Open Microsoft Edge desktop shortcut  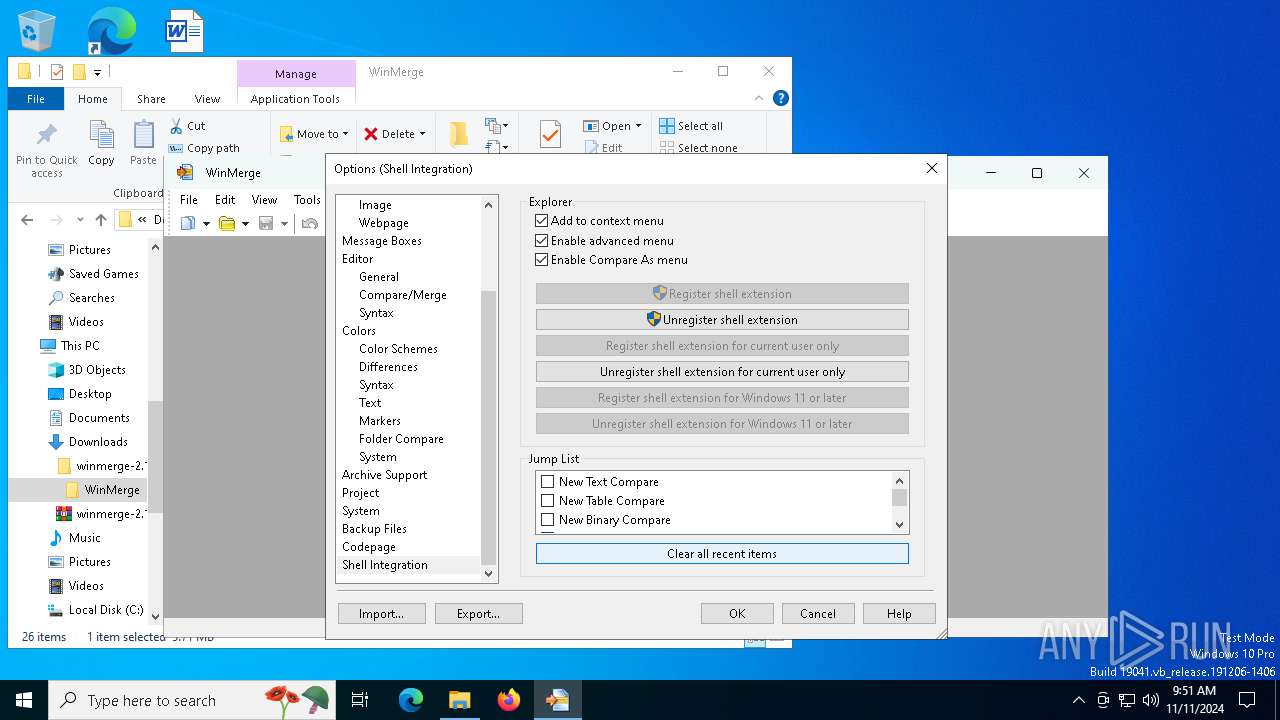click(111, 31)
